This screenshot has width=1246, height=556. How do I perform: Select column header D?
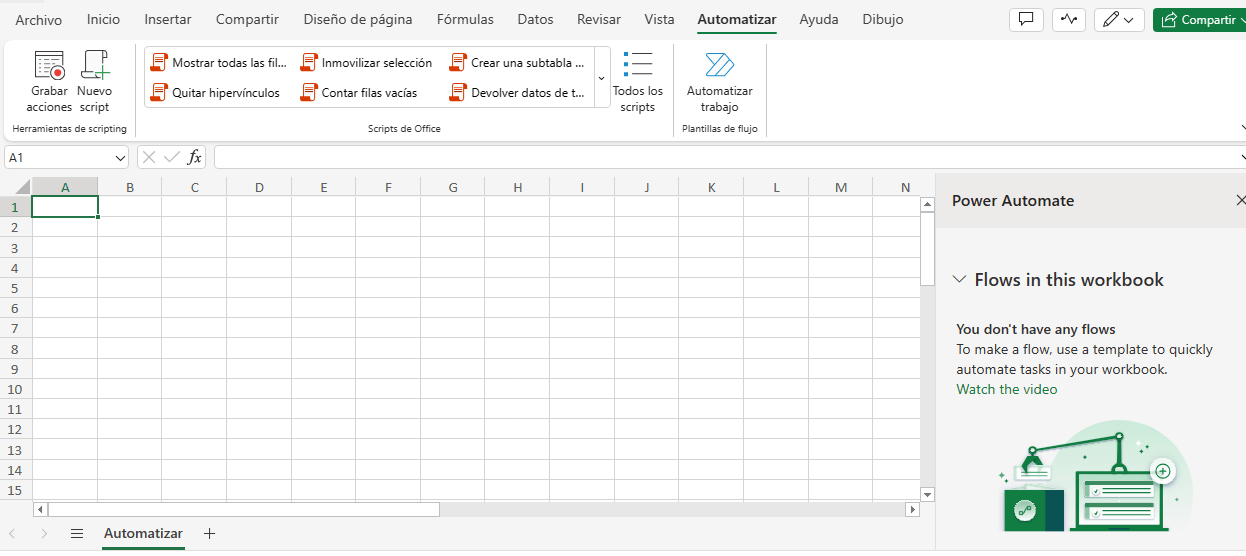pyautogui.click(x=259, y=187)
